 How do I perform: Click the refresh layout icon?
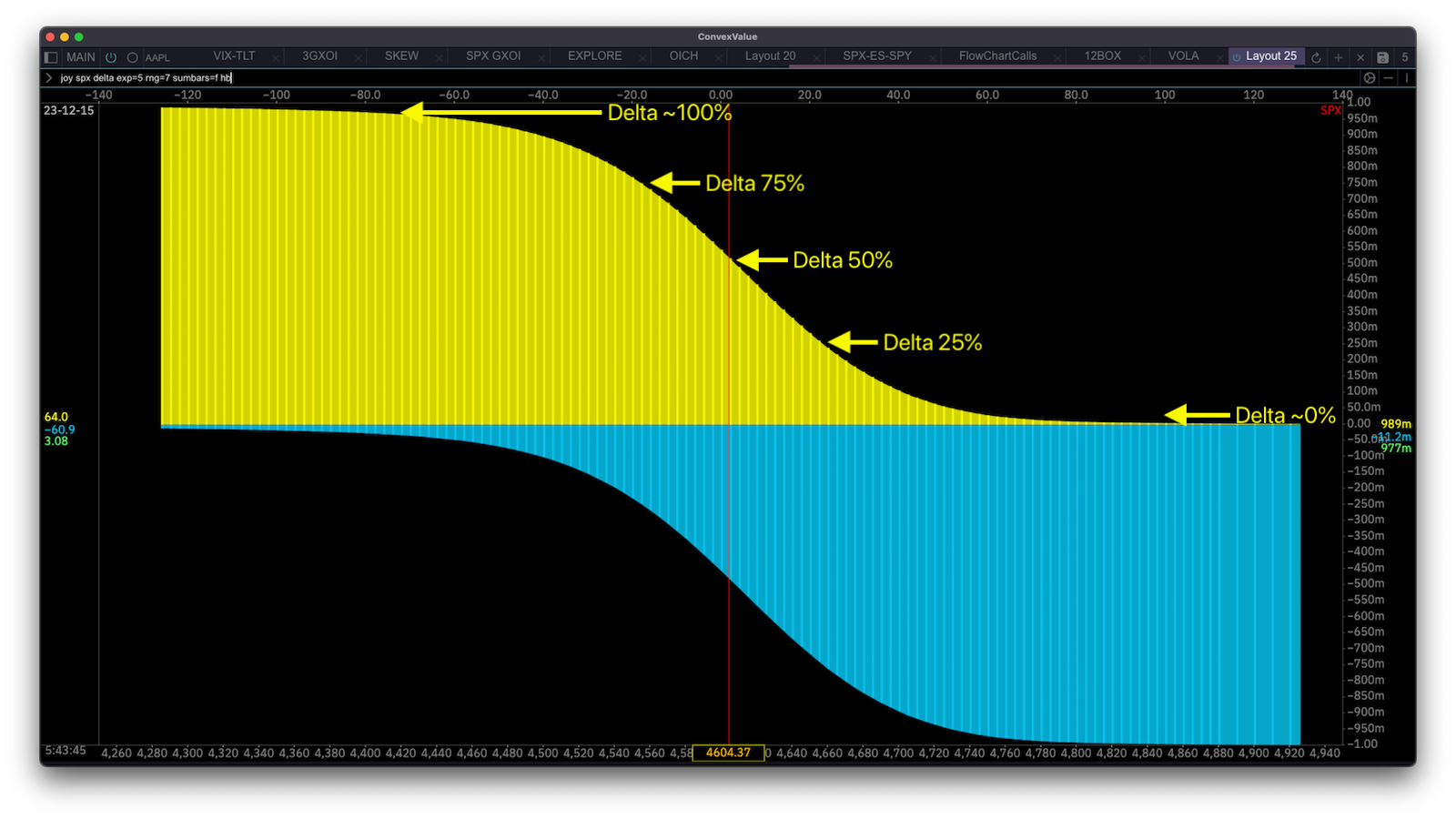[x=1316, y=56]
